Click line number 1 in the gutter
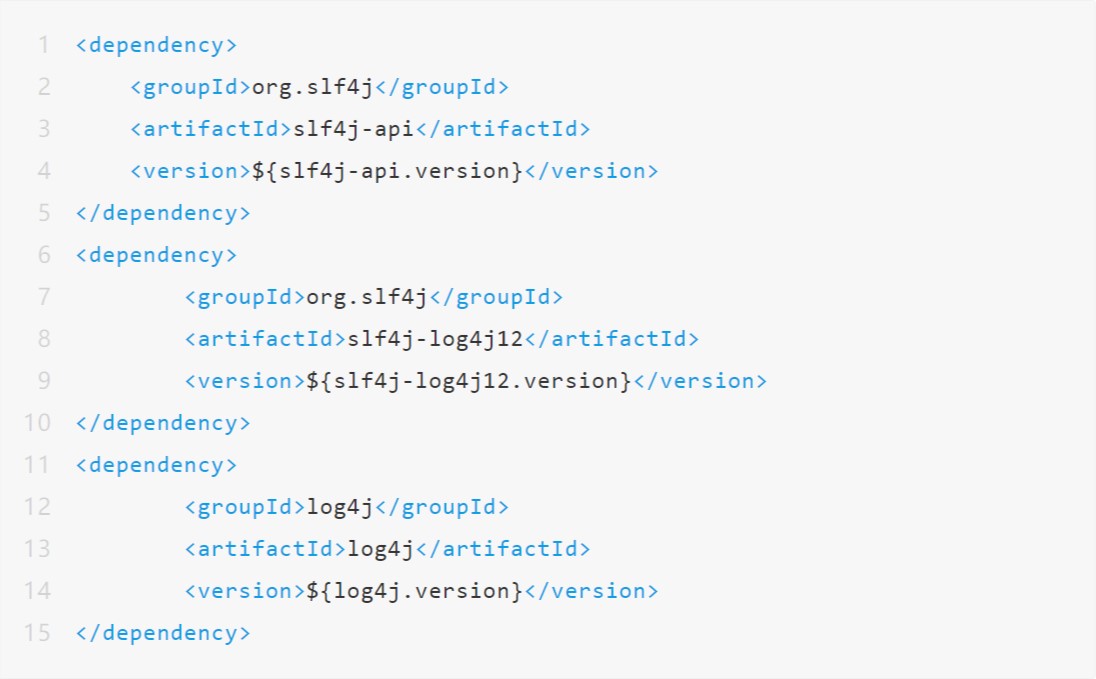 [x=44, y=45]
